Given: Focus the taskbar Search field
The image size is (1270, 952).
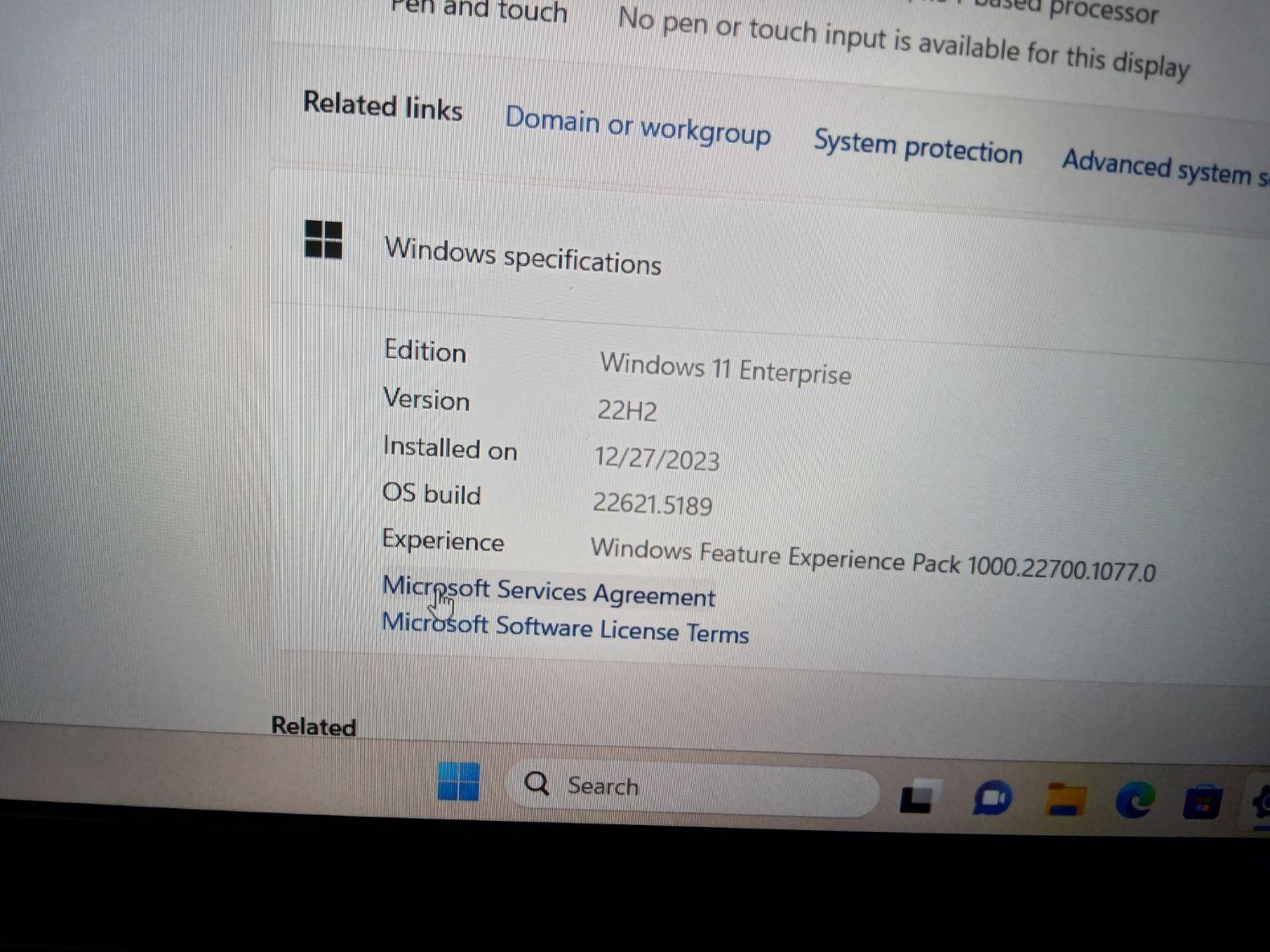Looking at the screenshot, I should (x=693, y=790).
